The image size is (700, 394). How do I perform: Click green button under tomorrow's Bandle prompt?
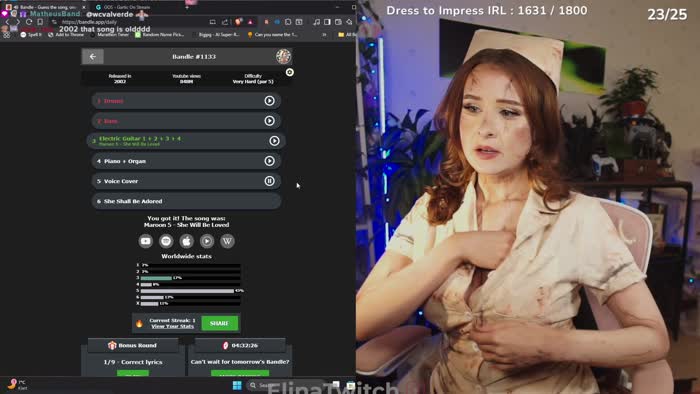[x=240, y=373]
